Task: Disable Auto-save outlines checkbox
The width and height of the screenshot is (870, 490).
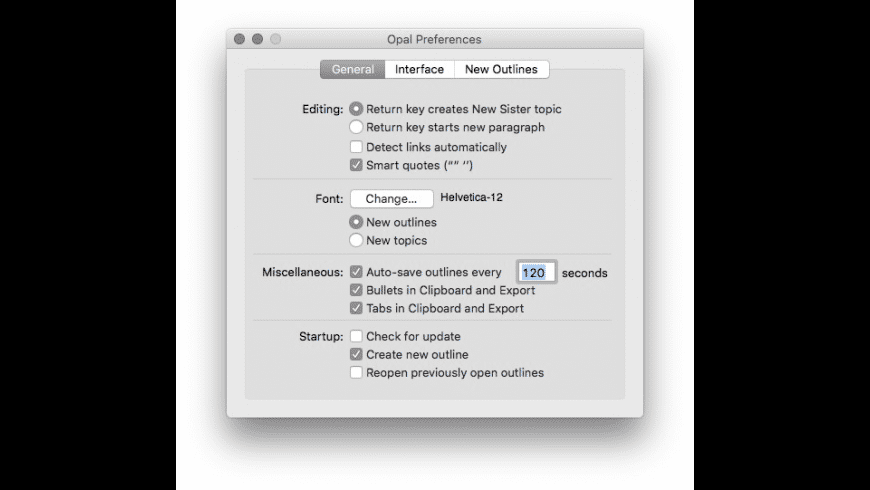Action: click(356, 272)
